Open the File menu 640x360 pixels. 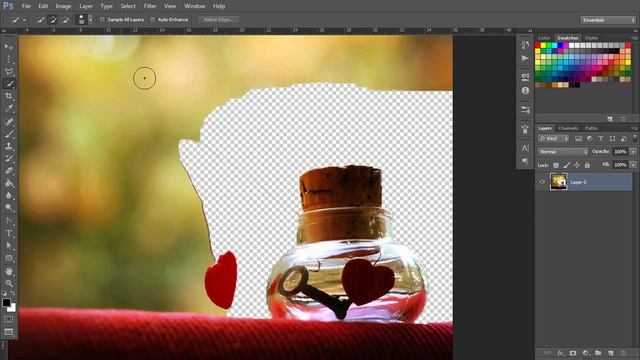click(x=26, y=6)
